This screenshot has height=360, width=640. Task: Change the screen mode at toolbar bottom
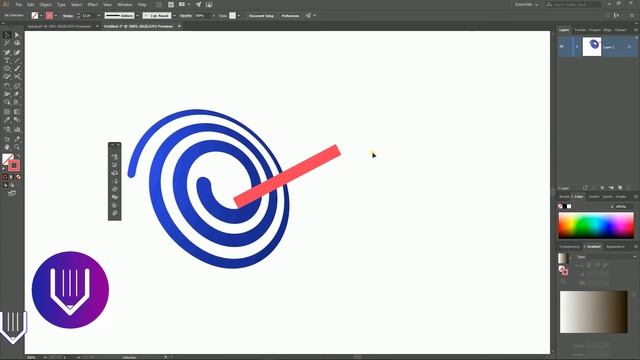coord(12,193)
